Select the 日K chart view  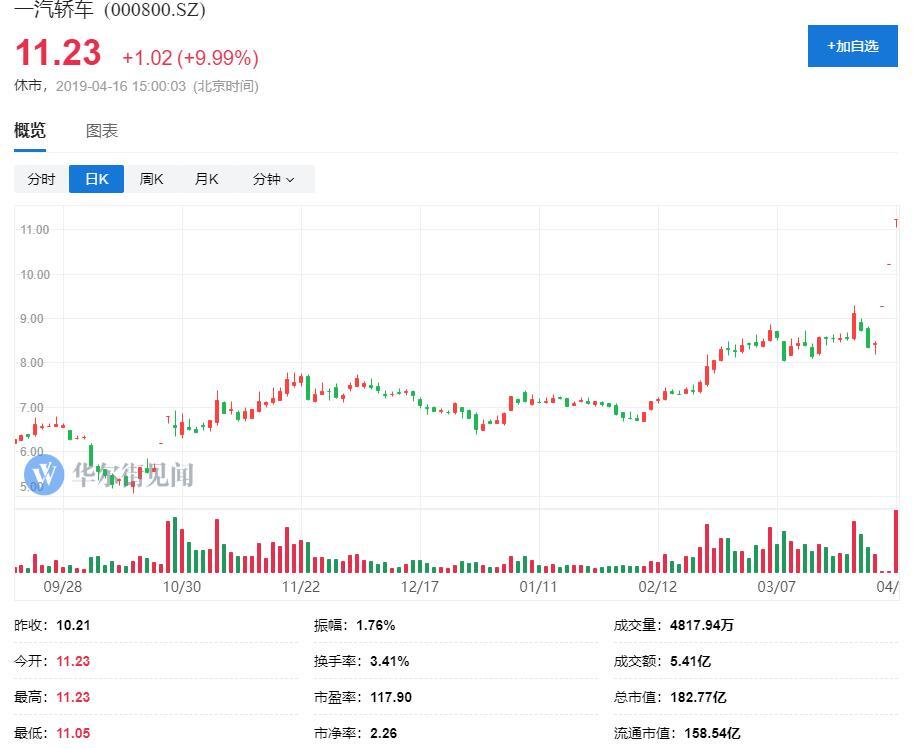point(96,179)
